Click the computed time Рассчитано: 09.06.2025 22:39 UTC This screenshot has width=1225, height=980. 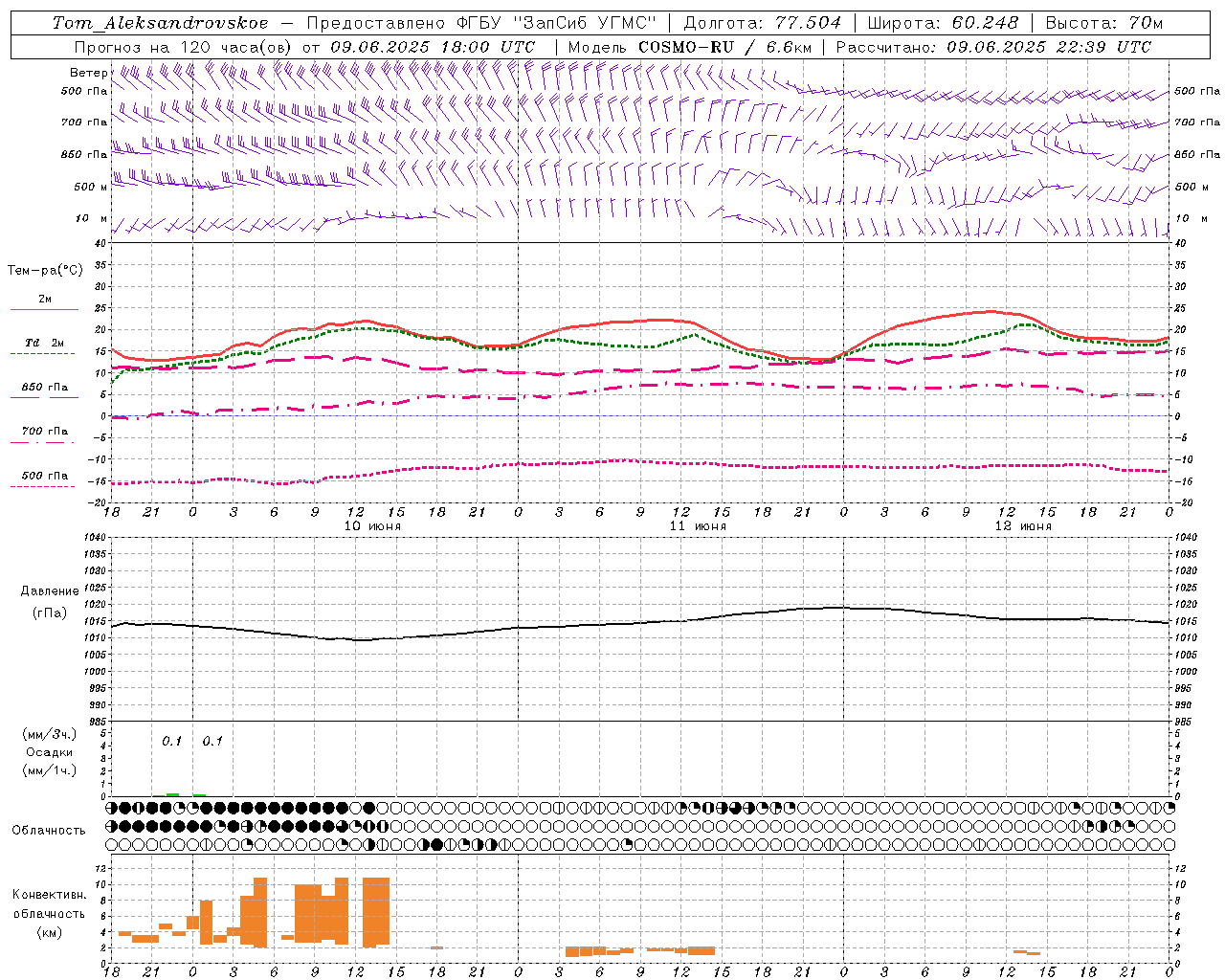(993, 47)
